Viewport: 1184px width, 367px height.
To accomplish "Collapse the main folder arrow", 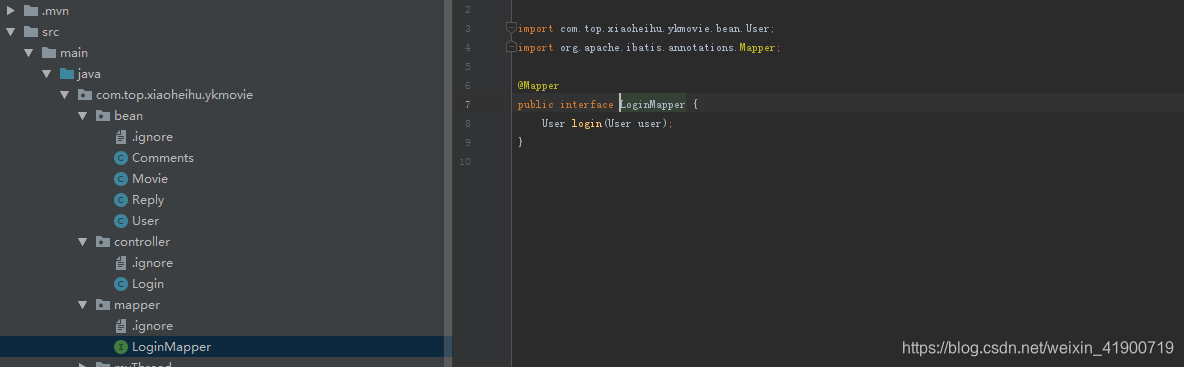I will pyautogui.click(x=29, y=53).
